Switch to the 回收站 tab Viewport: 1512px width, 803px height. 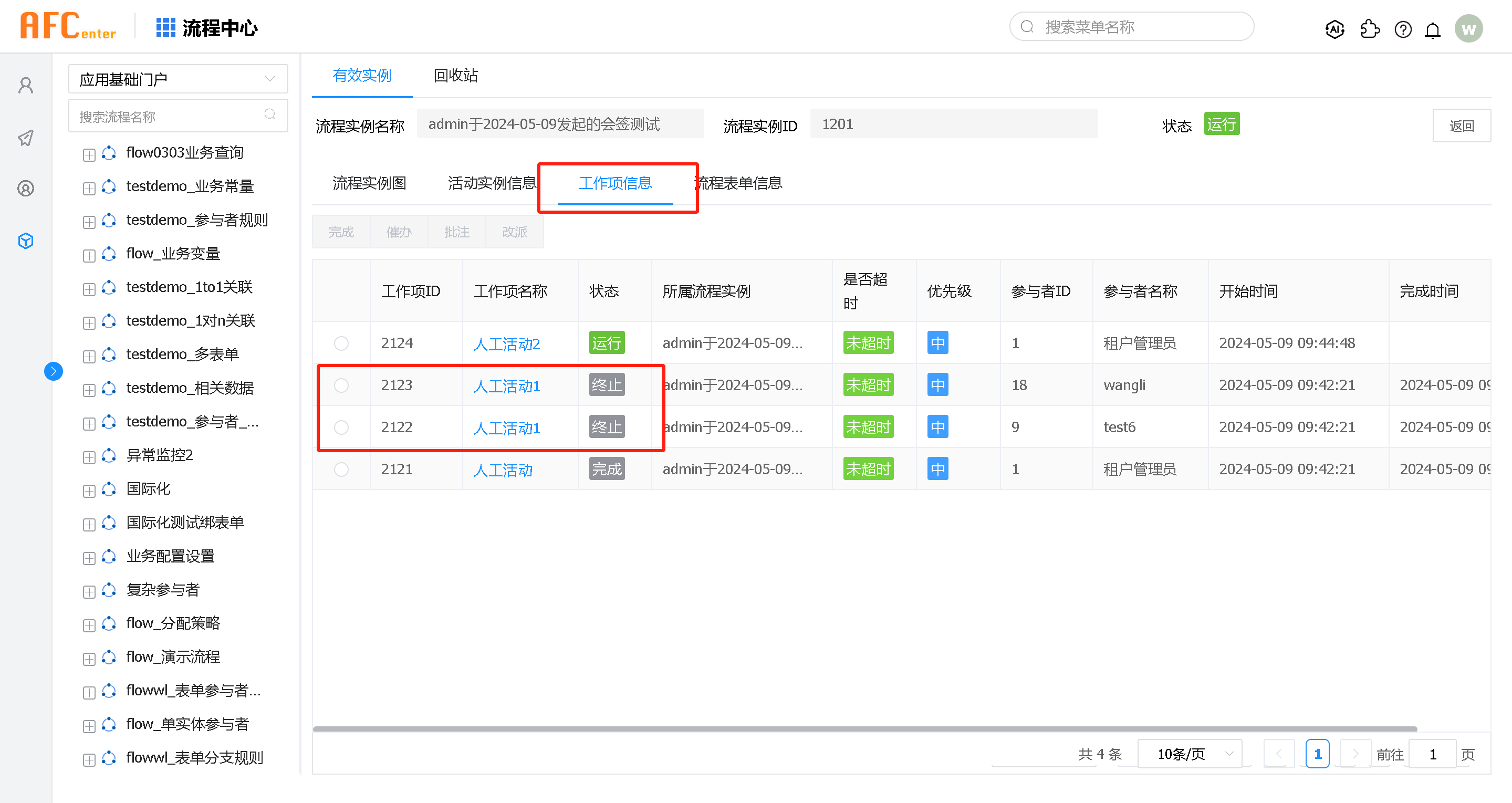pos(455,75)
